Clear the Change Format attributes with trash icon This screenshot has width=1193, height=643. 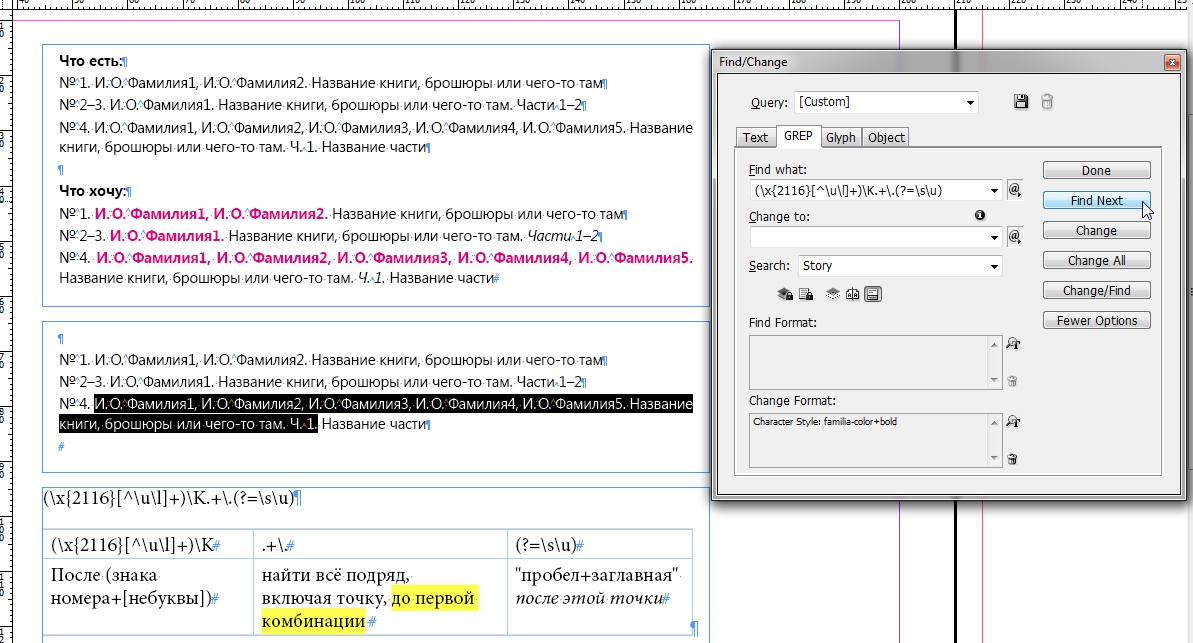(1013, 459)
